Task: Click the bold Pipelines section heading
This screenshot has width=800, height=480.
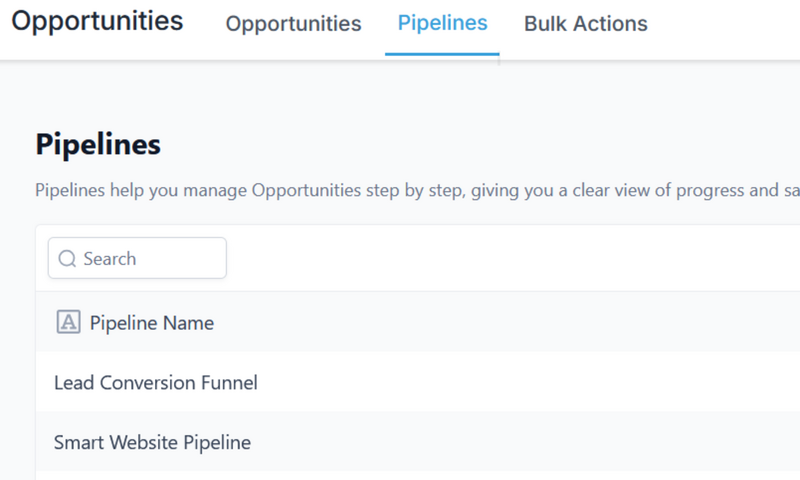Action: click(x=98, y=145)
